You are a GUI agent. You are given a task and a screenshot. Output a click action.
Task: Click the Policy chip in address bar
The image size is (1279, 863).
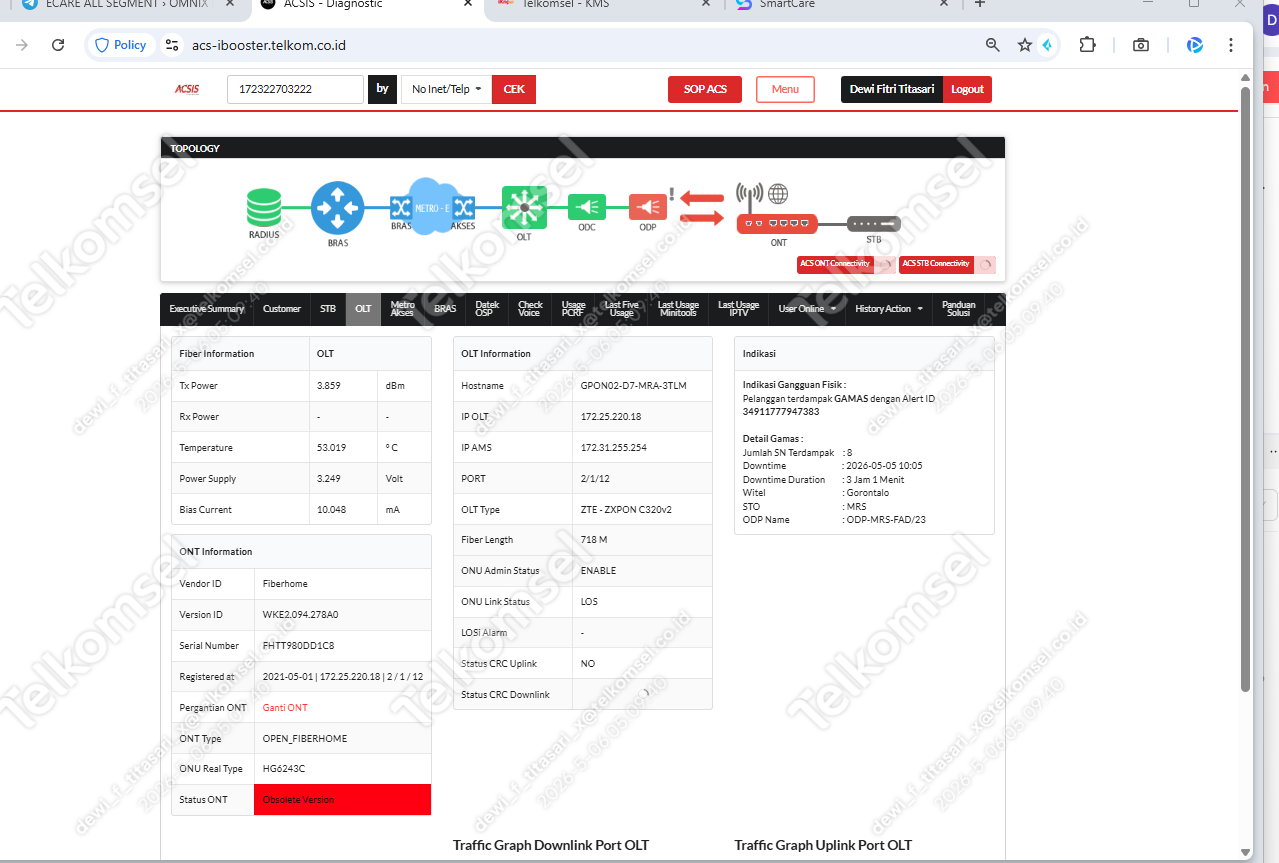(x=121, y=45)
